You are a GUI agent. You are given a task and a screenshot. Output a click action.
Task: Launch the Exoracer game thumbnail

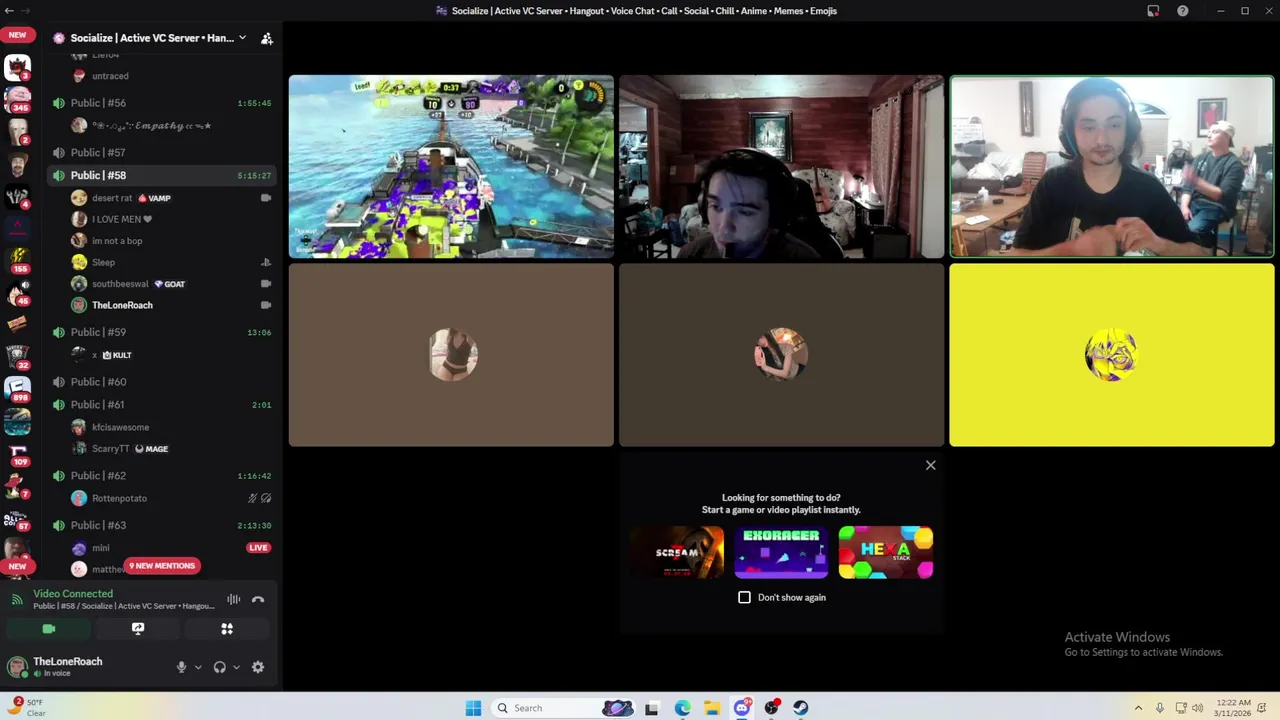(781, 553)
